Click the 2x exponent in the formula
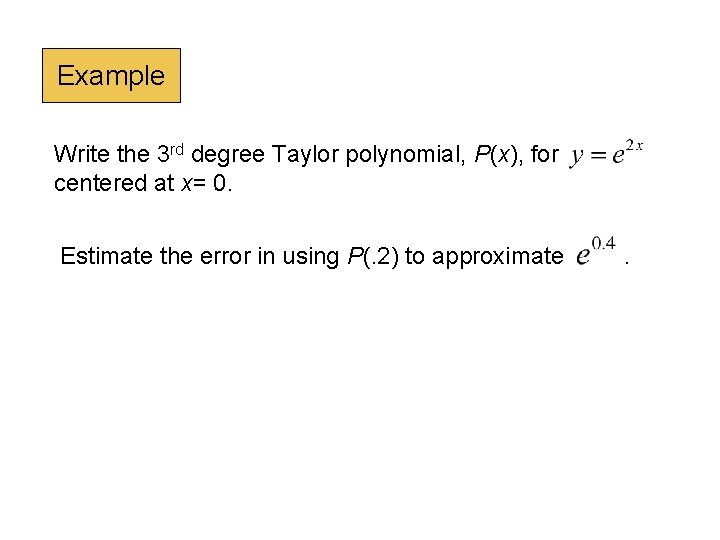Screen dimensions: 720x540 click(x=633, y=146)
